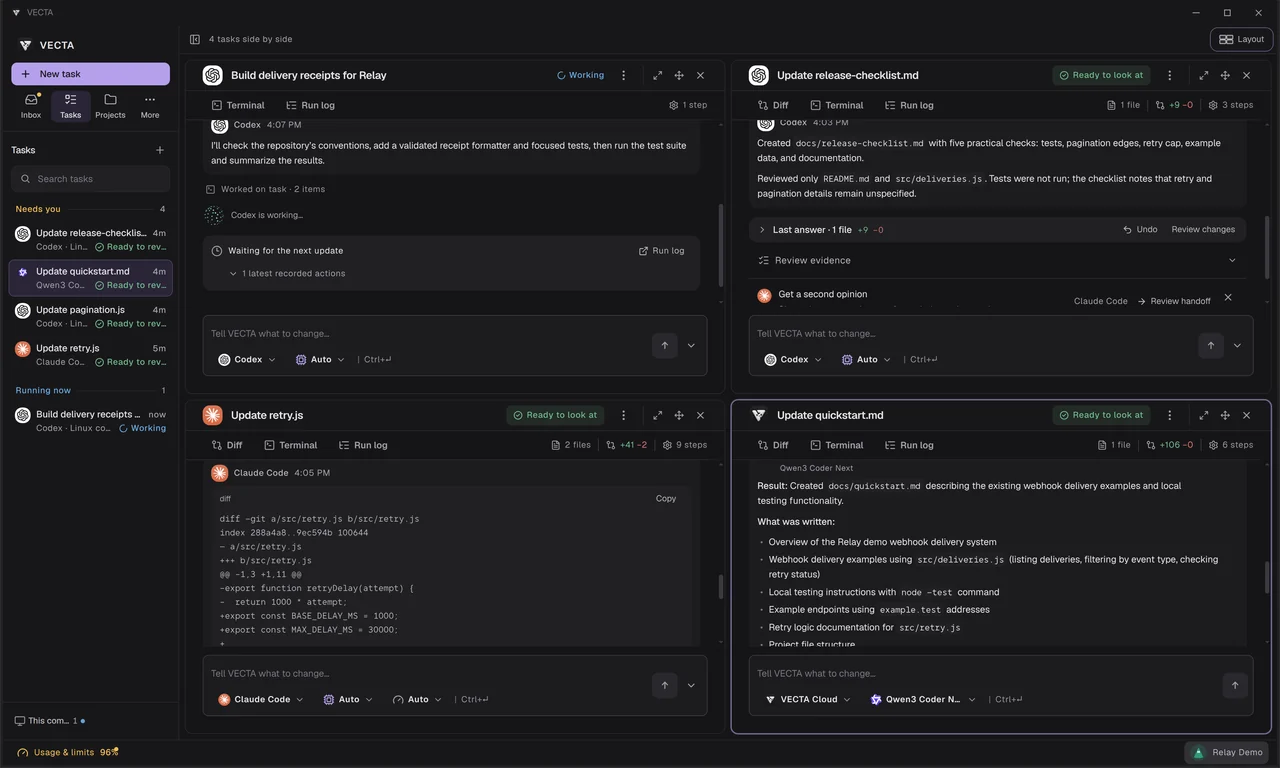Open the More menu in sidebar
This screenshot has height=768, width=1280.
[x=150, y=106]
